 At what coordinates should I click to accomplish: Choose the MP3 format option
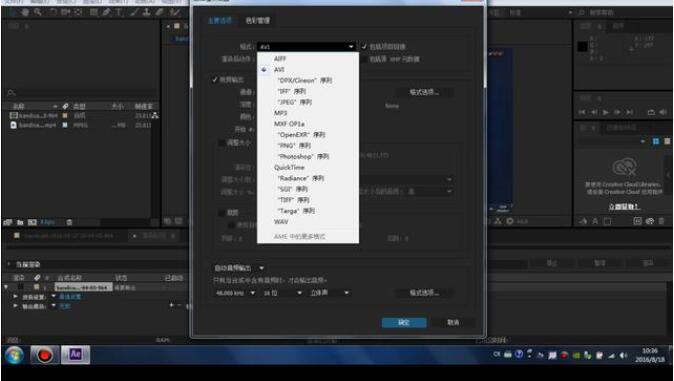pos(280,113)
